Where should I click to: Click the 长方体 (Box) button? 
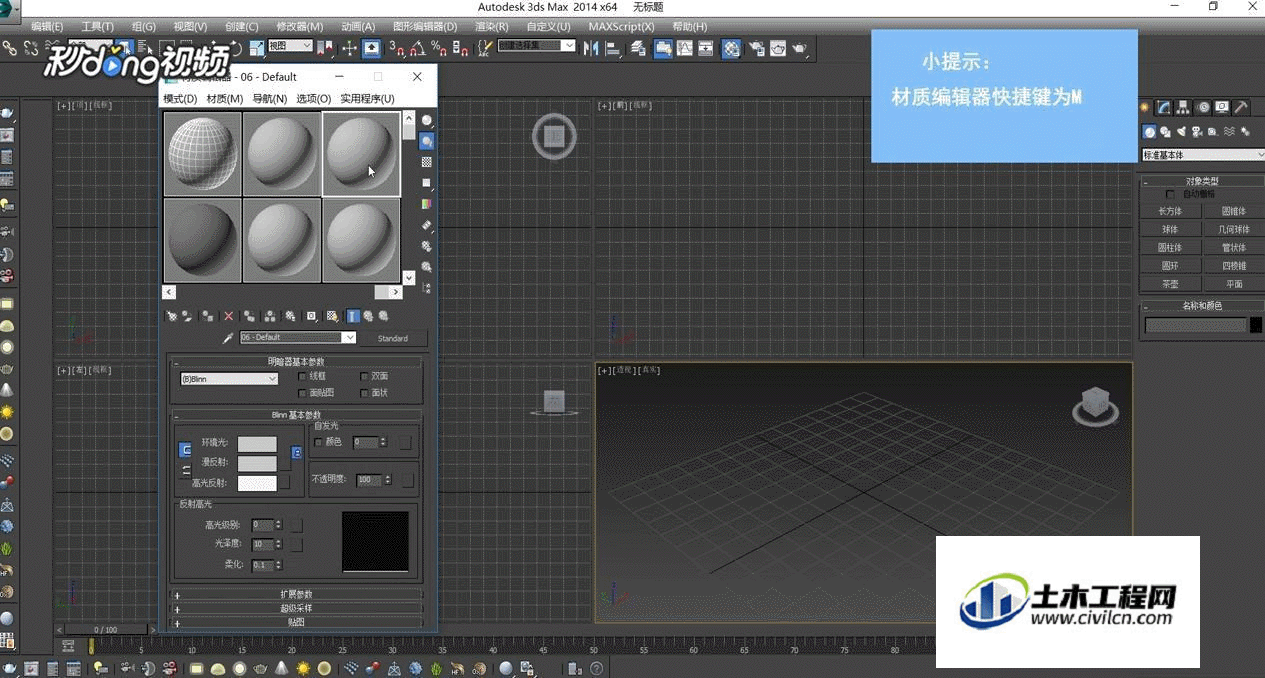pyautogui.click(x=1170, y=211)
